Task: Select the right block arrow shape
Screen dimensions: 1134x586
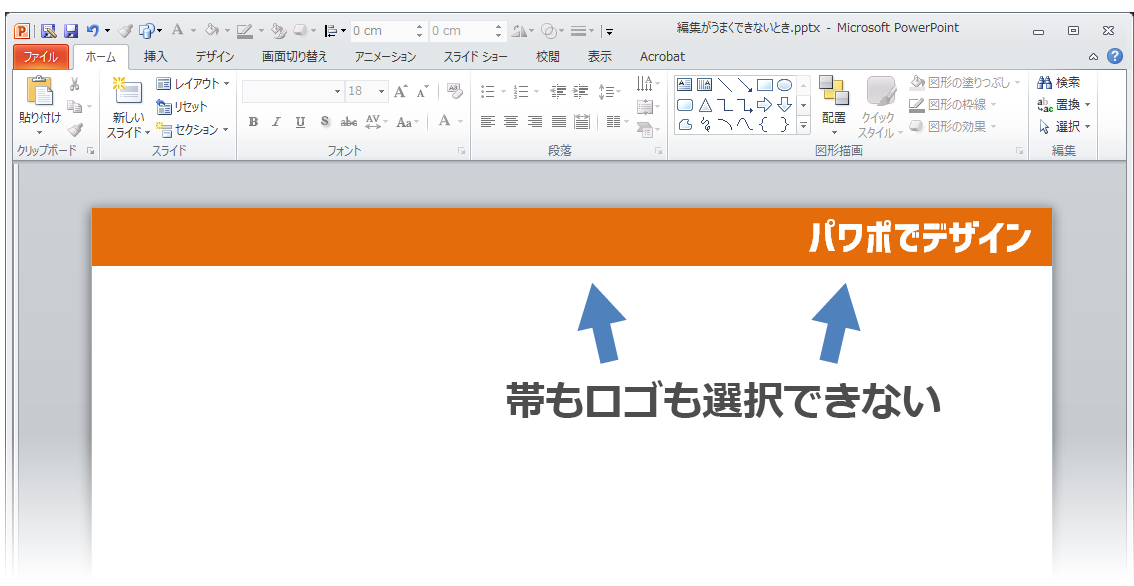Action: [x=764, y=105]
